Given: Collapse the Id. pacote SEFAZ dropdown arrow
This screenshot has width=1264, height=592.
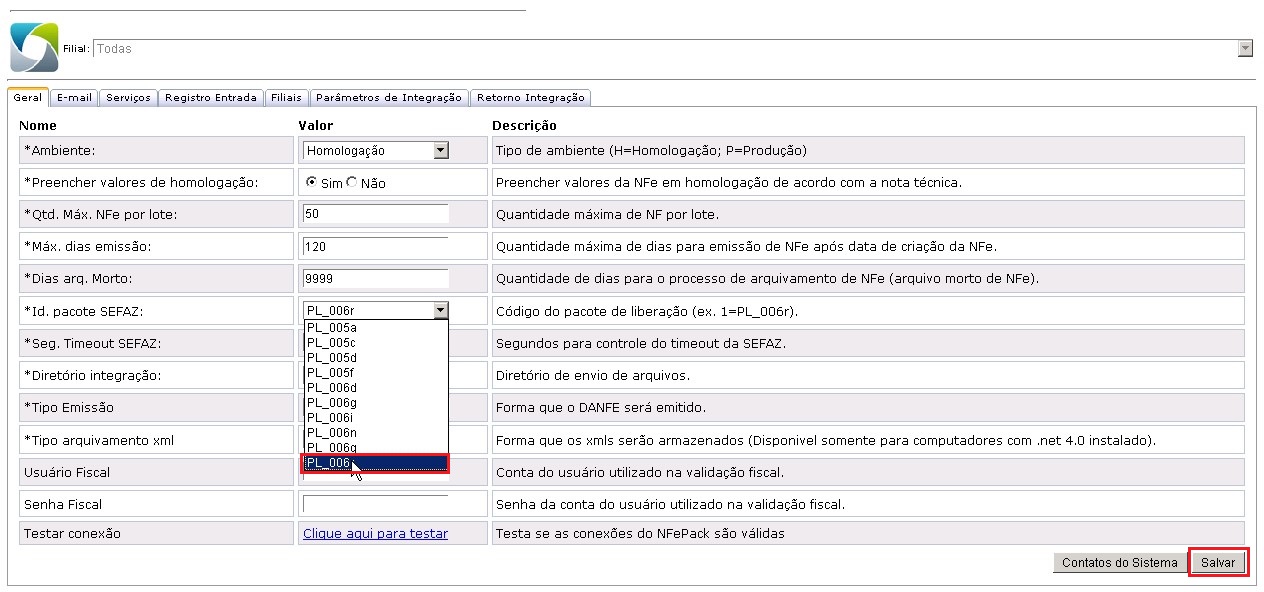Looking at the screenshot, I should click(x=440, y=311).
